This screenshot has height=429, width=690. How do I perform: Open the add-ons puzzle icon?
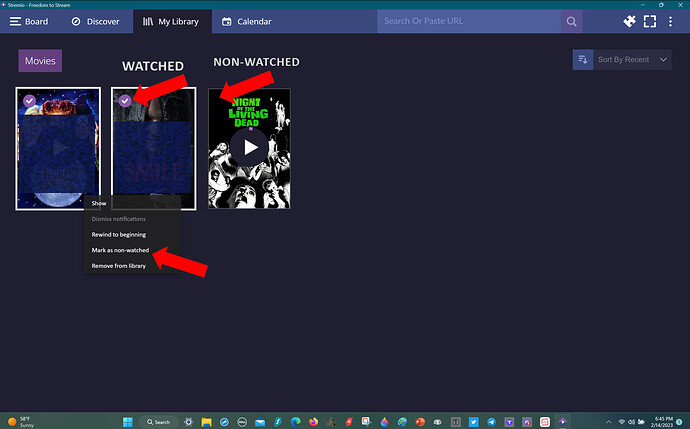(x=630, y=21)
